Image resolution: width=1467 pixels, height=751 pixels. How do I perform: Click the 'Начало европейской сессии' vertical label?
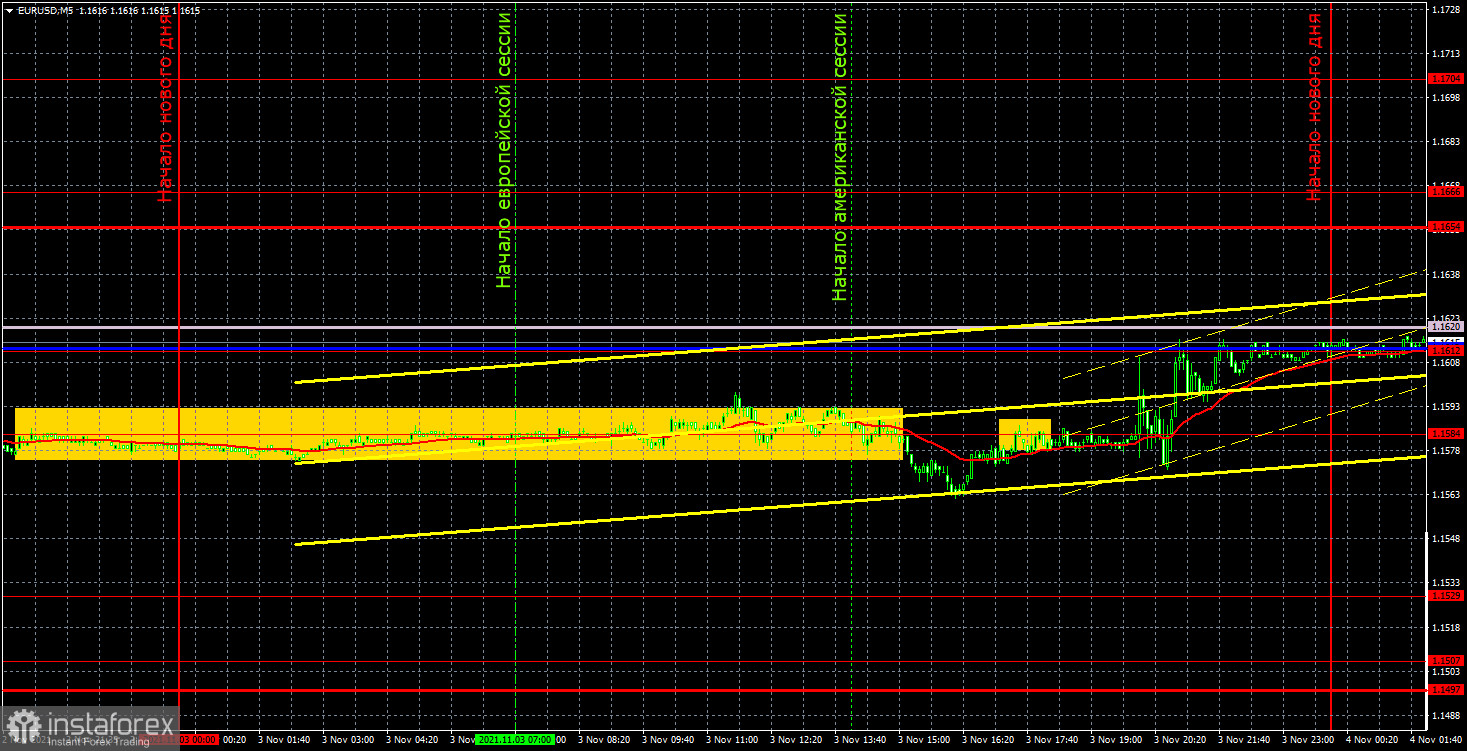(x=504, y=150)
